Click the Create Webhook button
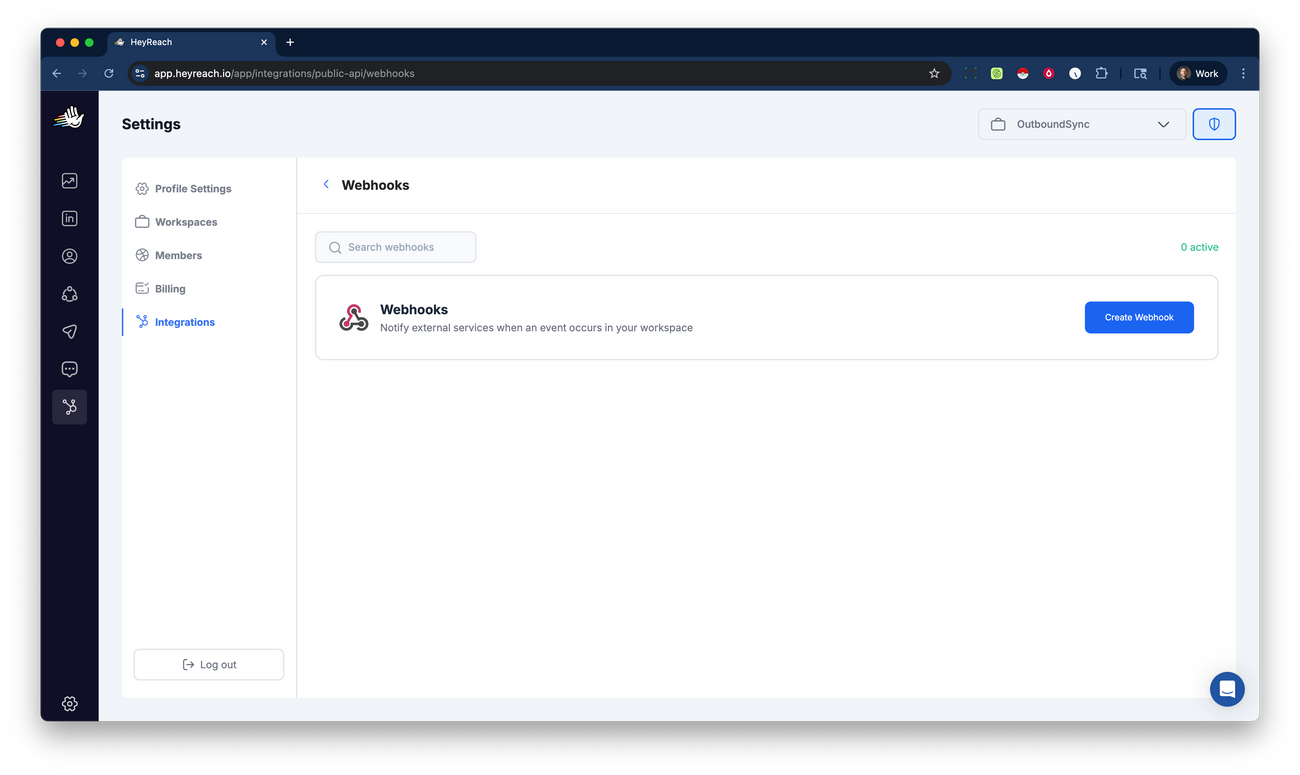This screenshot has width=1300, height=775. point(1139,317)
